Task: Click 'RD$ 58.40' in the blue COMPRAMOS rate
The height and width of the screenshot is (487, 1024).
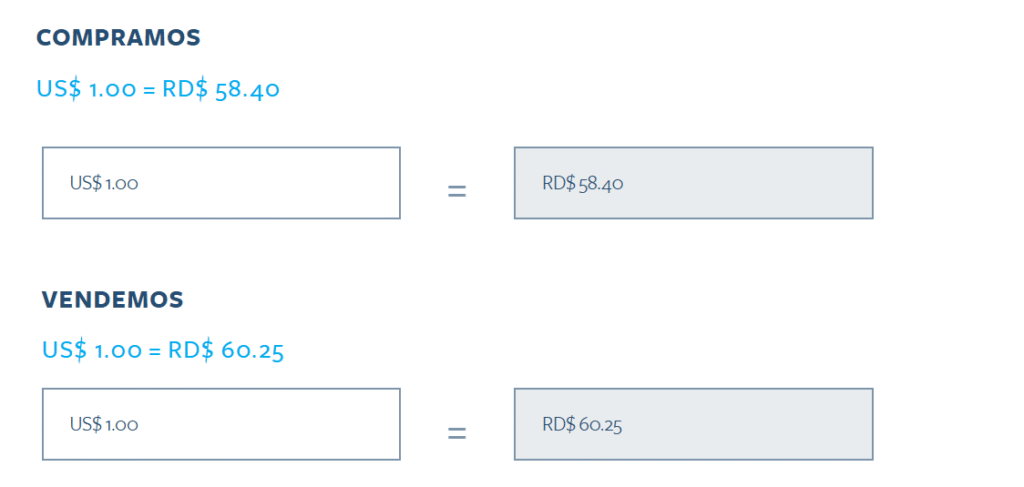Action: (x=221, y=89)
